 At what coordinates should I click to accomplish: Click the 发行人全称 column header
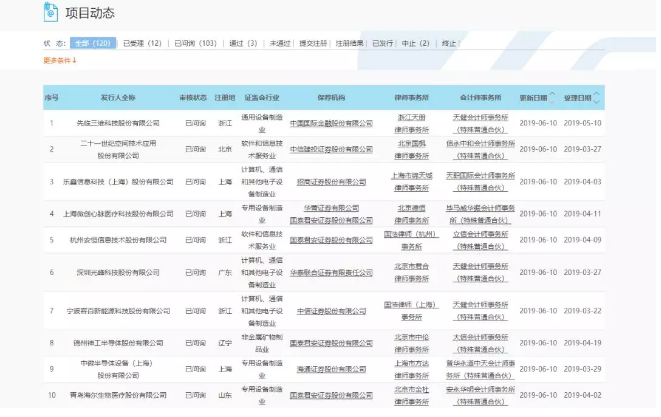point(117,98)
